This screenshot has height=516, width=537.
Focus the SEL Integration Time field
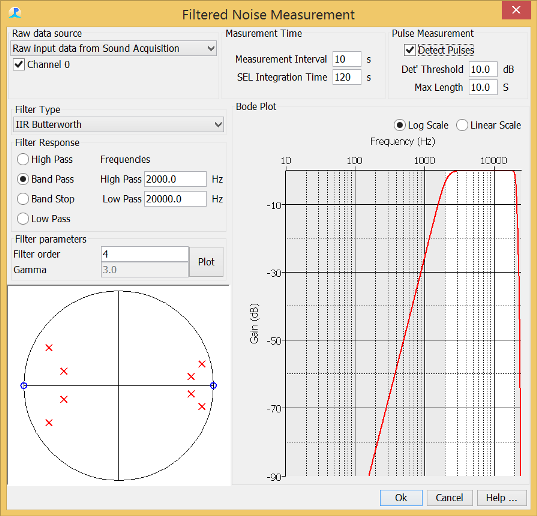point(347,77)
